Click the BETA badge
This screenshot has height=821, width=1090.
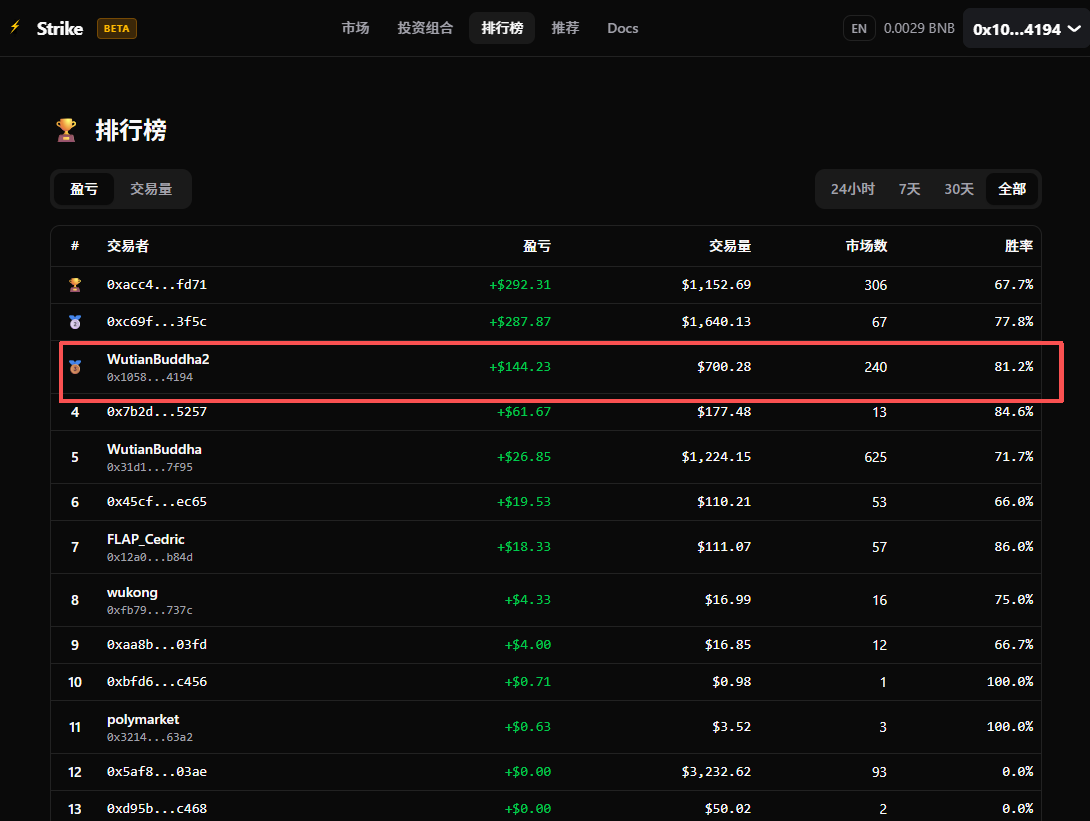117,29
